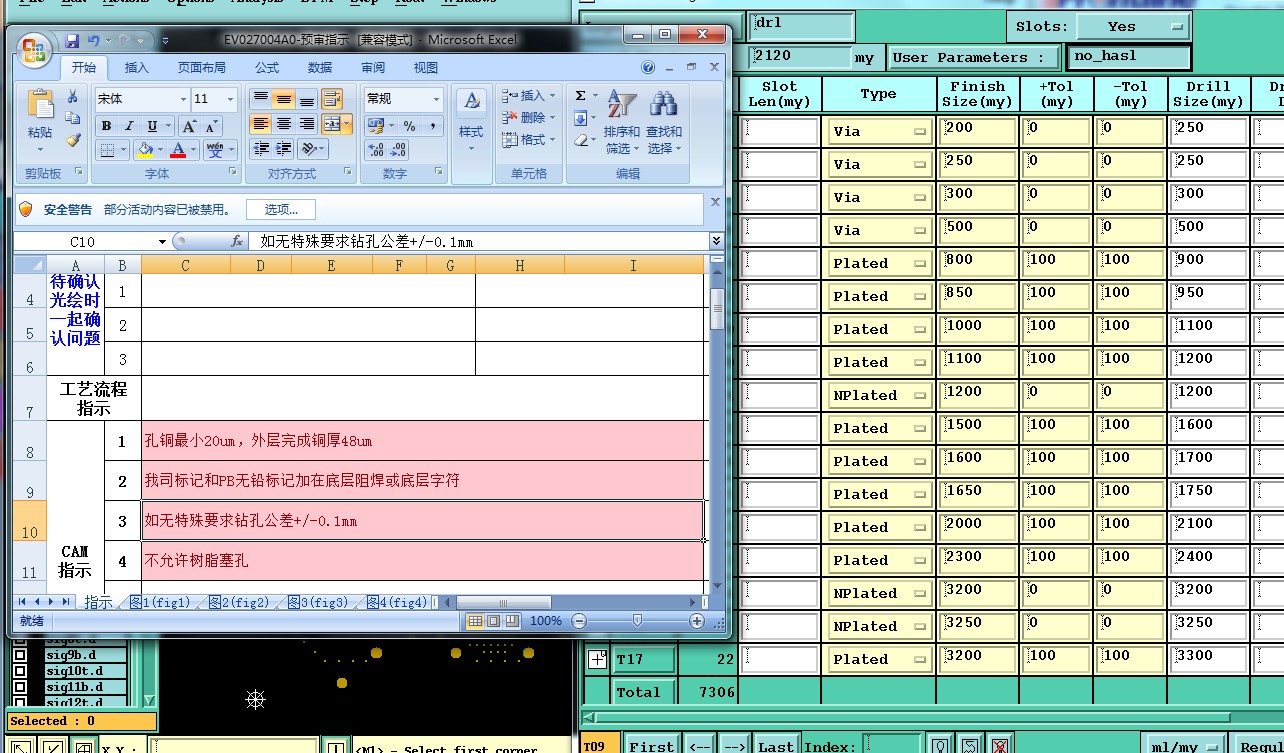Screen dimensions: 1284x753
Task: Open font name dropdown showing 宋体
Action: pos(183,100)
